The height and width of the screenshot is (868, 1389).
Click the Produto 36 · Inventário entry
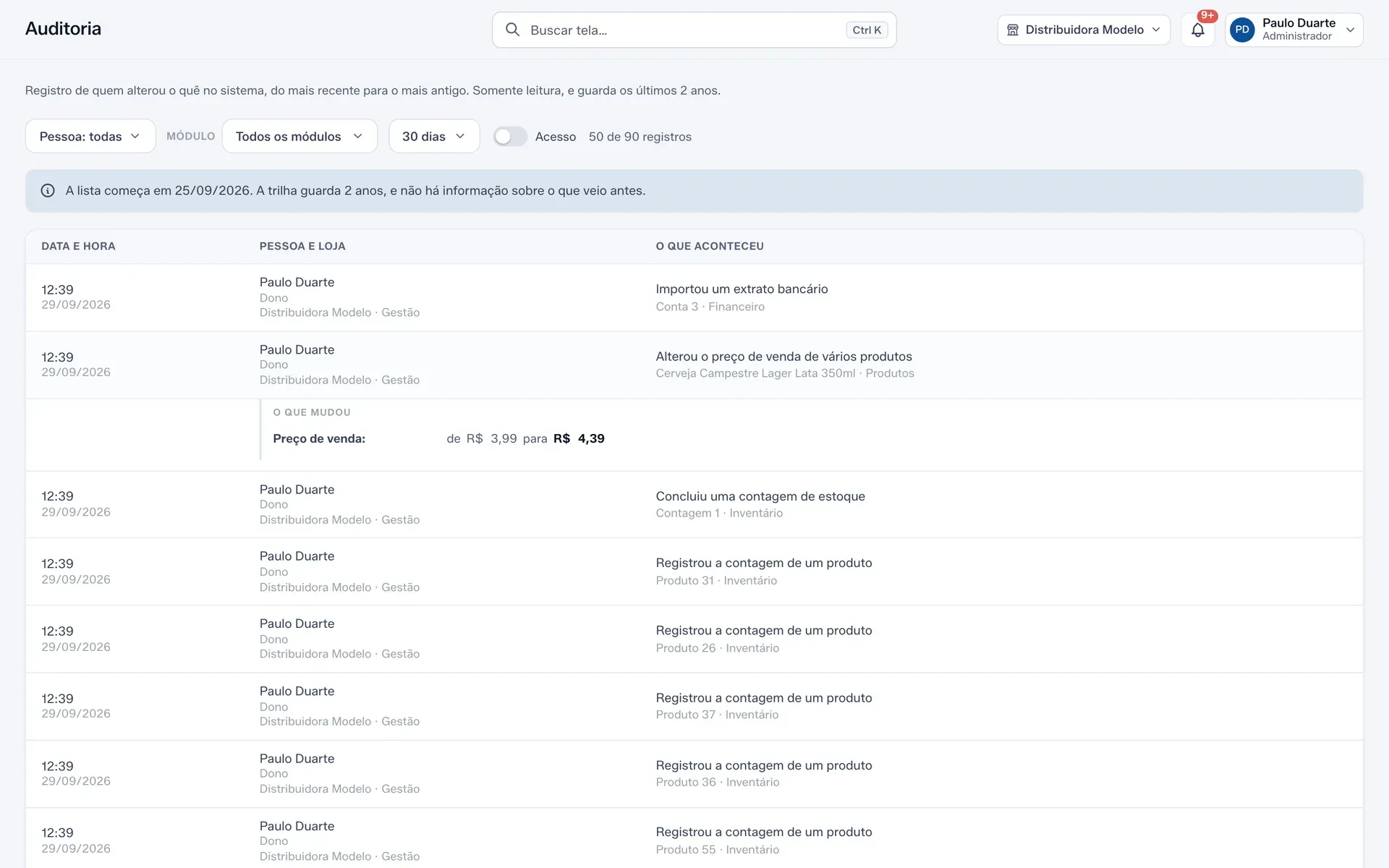click(x=717, y=783)
